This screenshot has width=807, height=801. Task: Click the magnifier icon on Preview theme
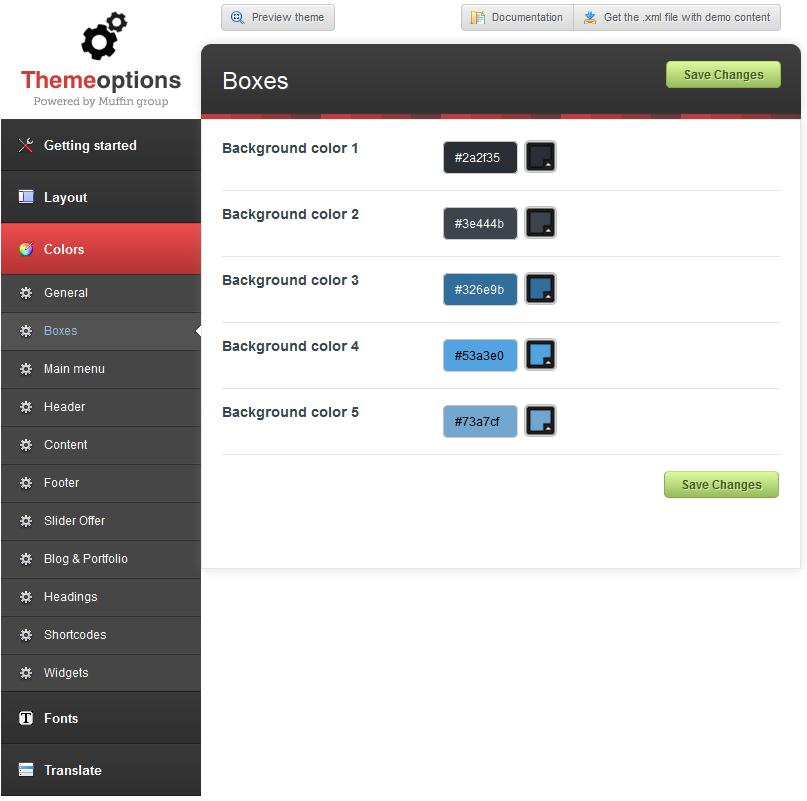pyautogui.click(x=238, y=18)
